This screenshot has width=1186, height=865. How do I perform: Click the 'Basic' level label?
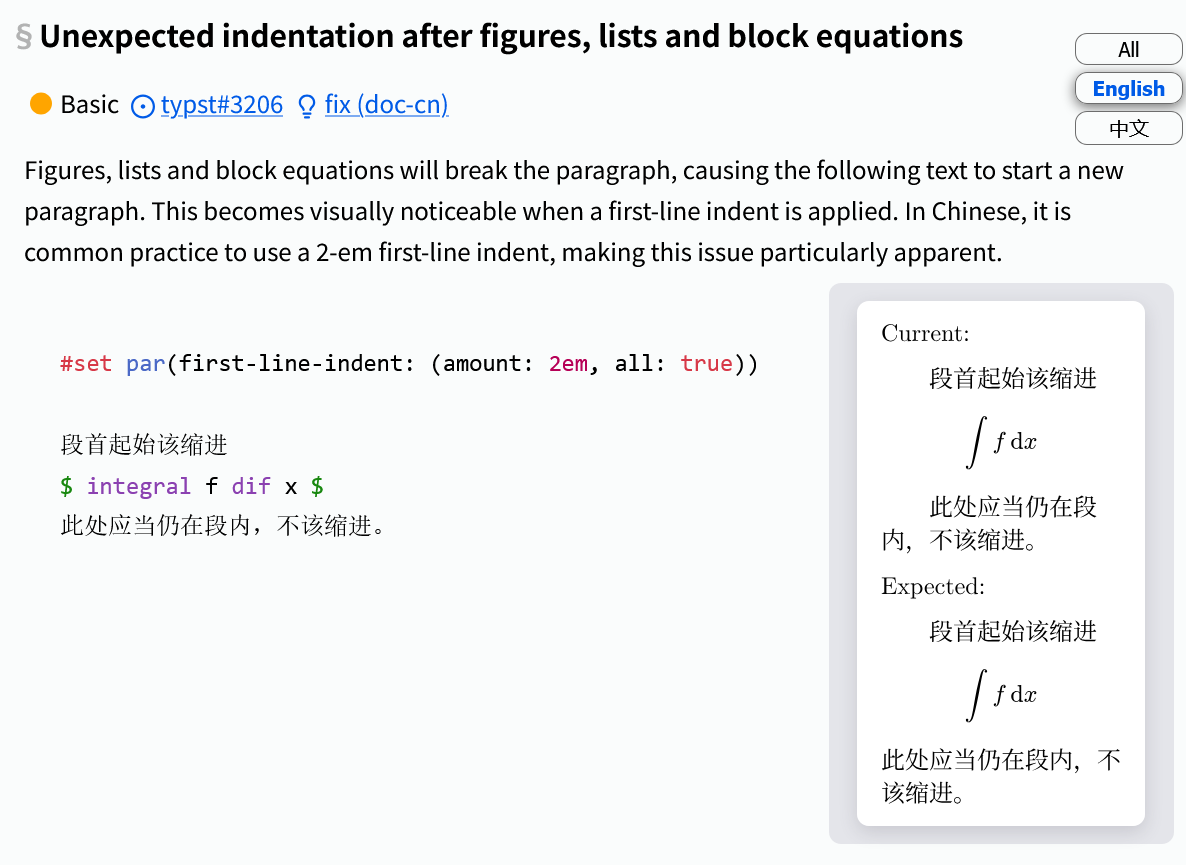coord(89,104)
